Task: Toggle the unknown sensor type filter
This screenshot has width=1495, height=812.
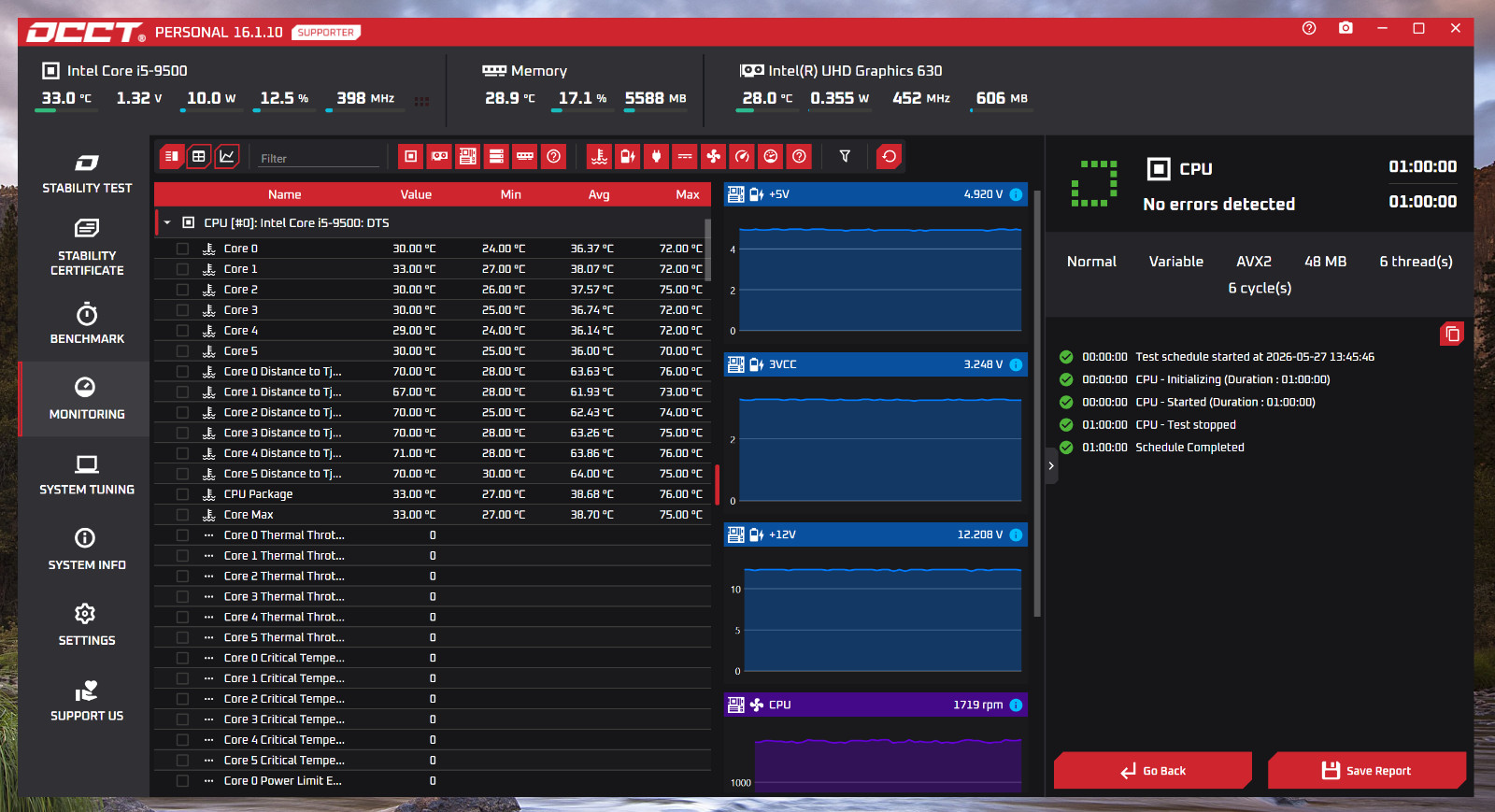Action: tap(800, 157)
